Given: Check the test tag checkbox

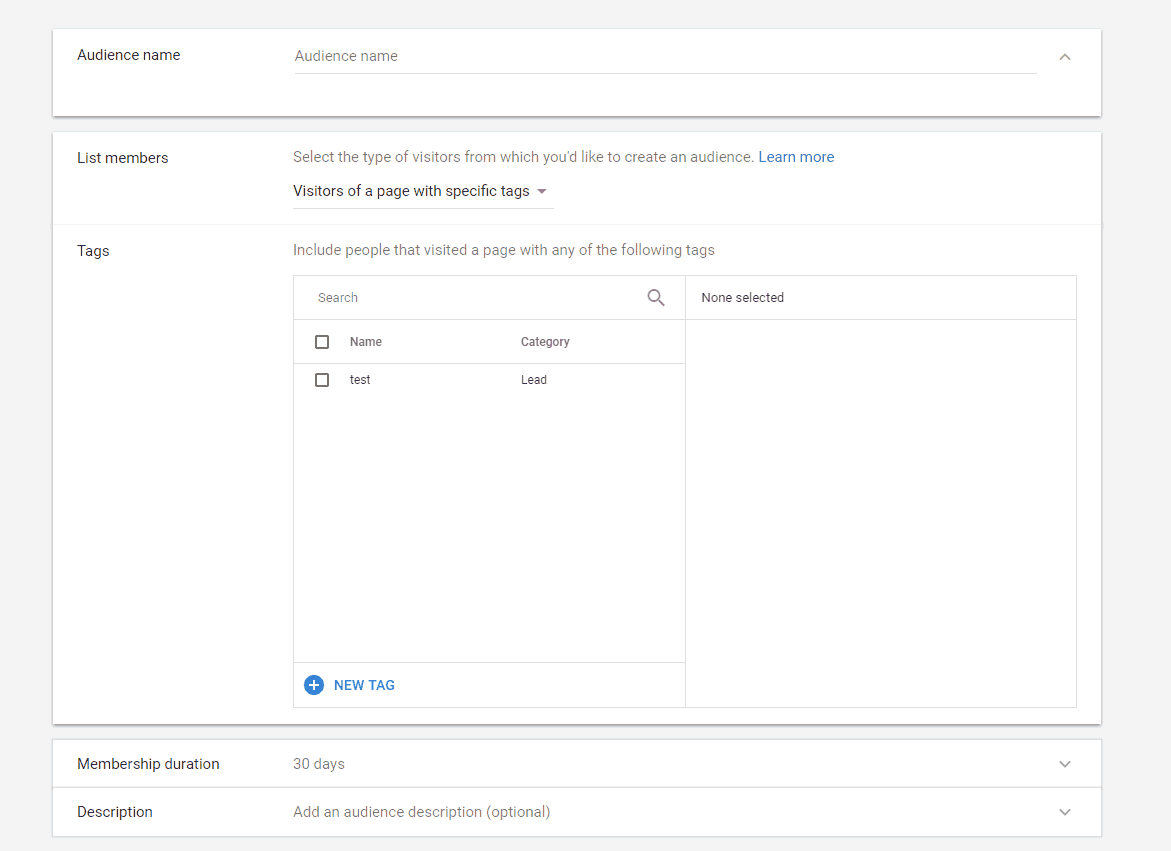Looking at the screenshot, I should coord(322,380).
